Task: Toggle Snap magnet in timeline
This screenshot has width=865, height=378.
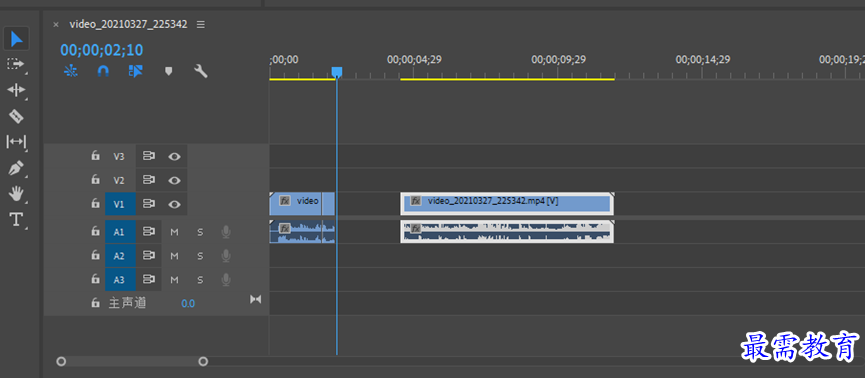Action: tap(103, 71)
